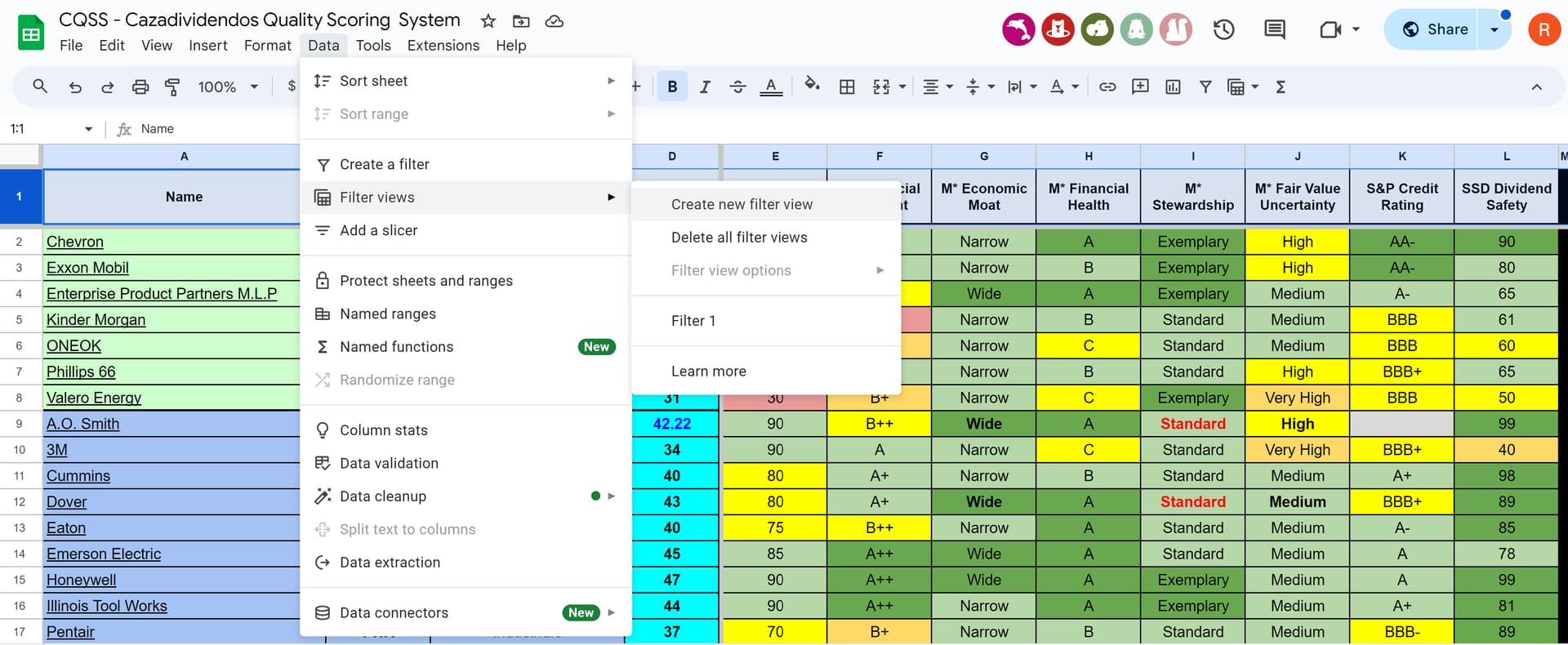Search the menus with the magnifier icon
The width and height of the screenshot is (1568, 645).
[x=39, y=87]
